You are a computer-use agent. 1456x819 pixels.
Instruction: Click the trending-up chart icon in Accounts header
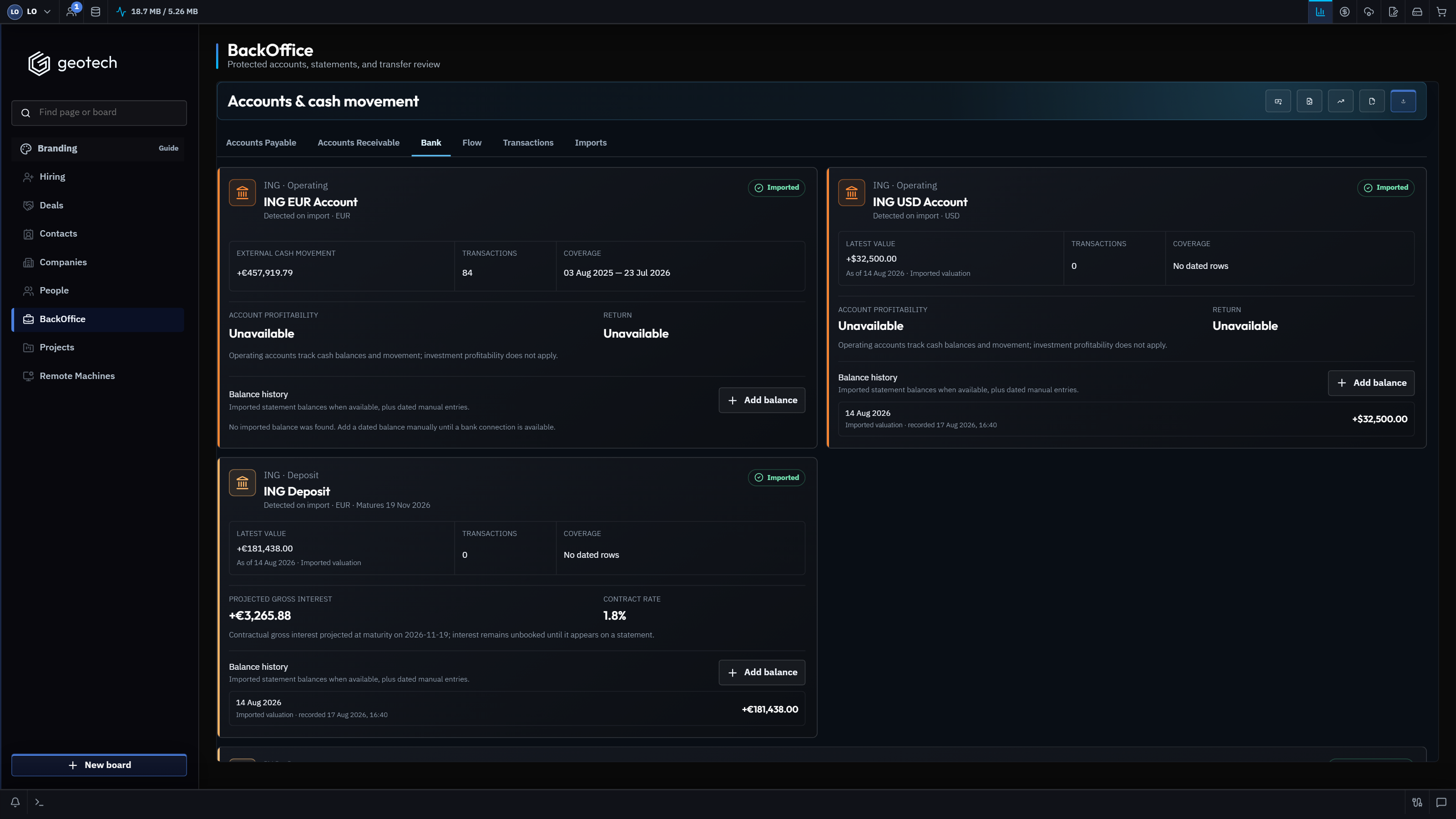pyautogui.click(x=1341, y=101)
